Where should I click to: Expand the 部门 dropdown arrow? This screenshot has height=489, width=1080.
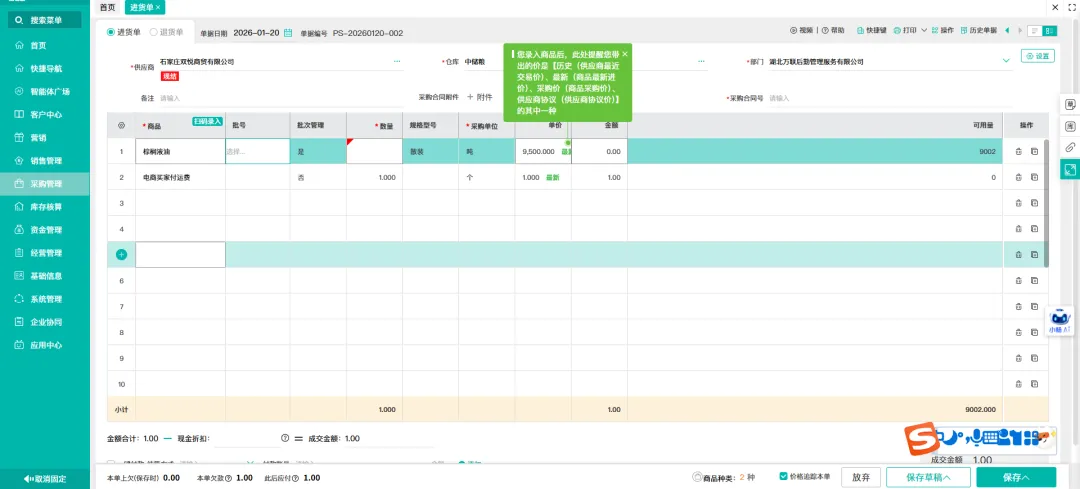[x=1006, y=61]
